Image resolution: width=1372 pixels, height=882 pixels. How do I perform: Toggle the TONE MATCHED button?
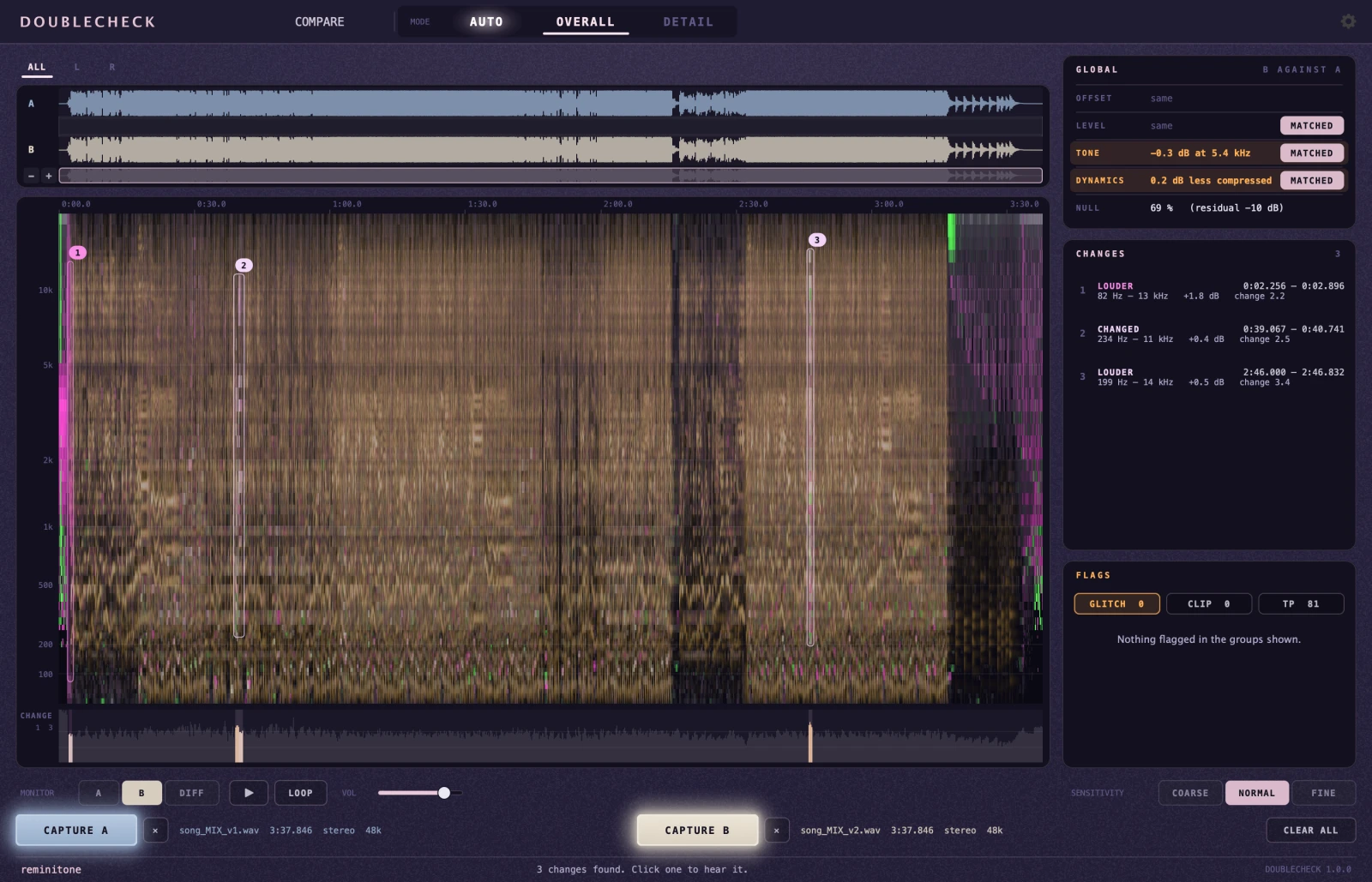1312,153
